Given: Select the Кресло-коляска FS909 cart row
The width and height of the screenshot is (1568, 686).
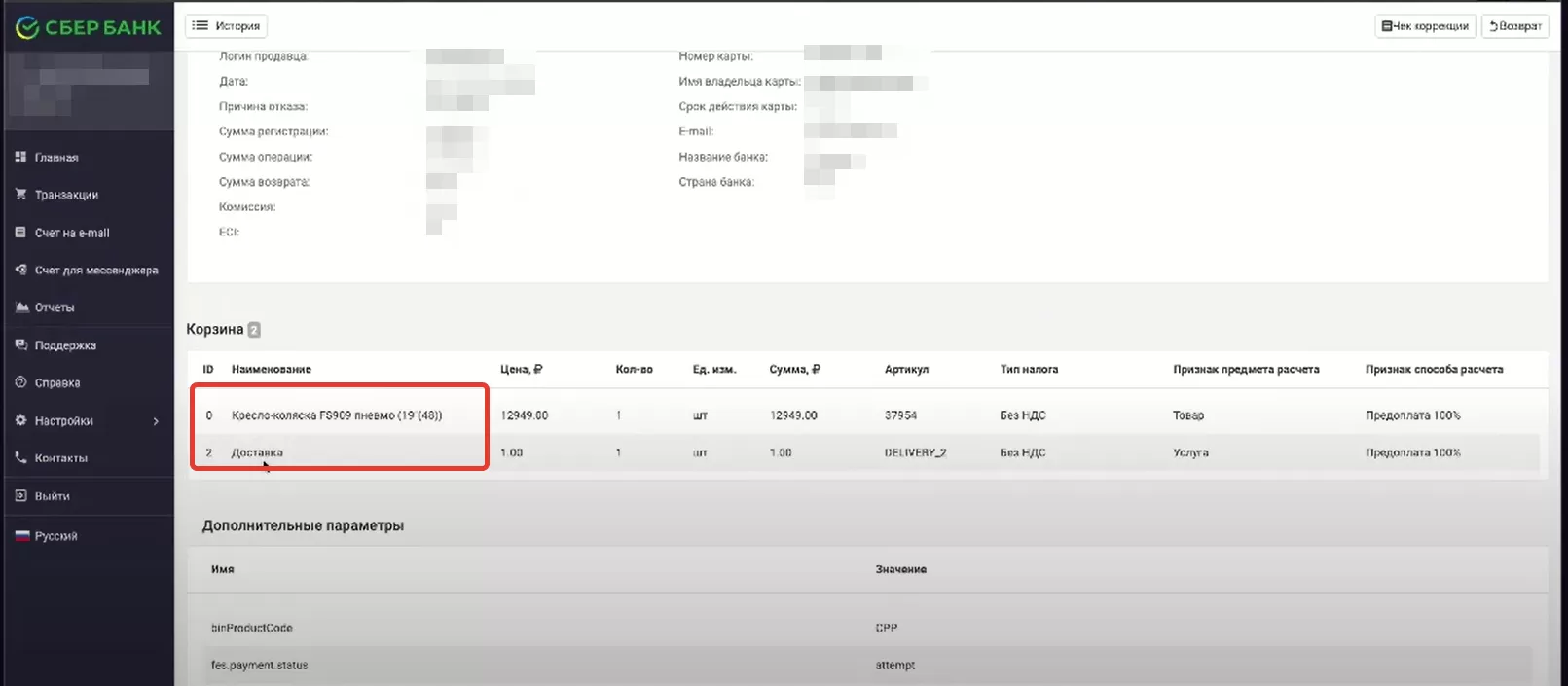Looking at the screenshot, I should click(x=336, y=415).
